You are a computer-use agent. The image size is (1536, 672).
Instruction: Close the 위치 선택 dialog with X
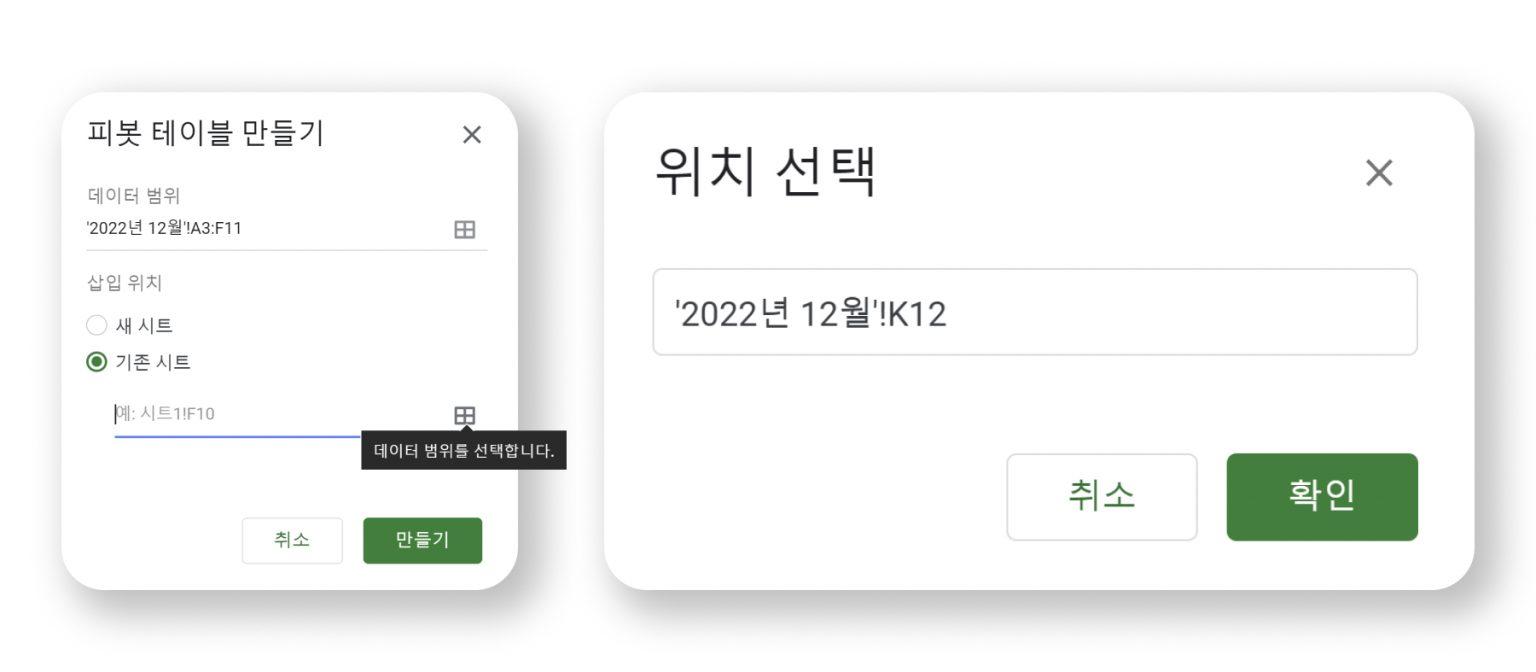tap(1378, 174)
